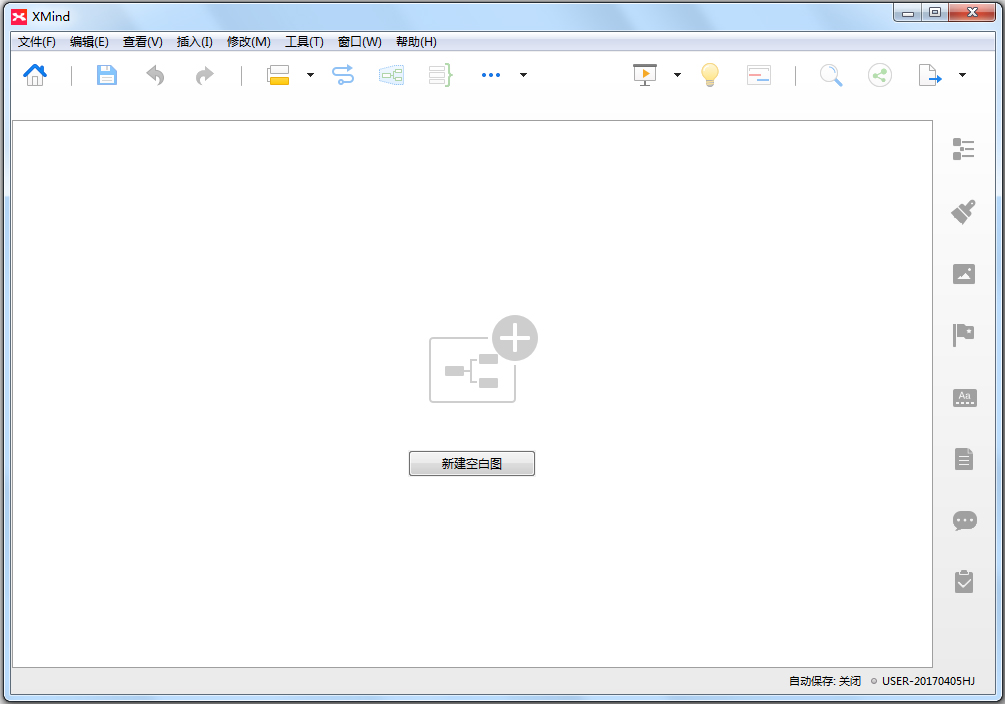Open the 工具(T) menu

click(304, 42)
